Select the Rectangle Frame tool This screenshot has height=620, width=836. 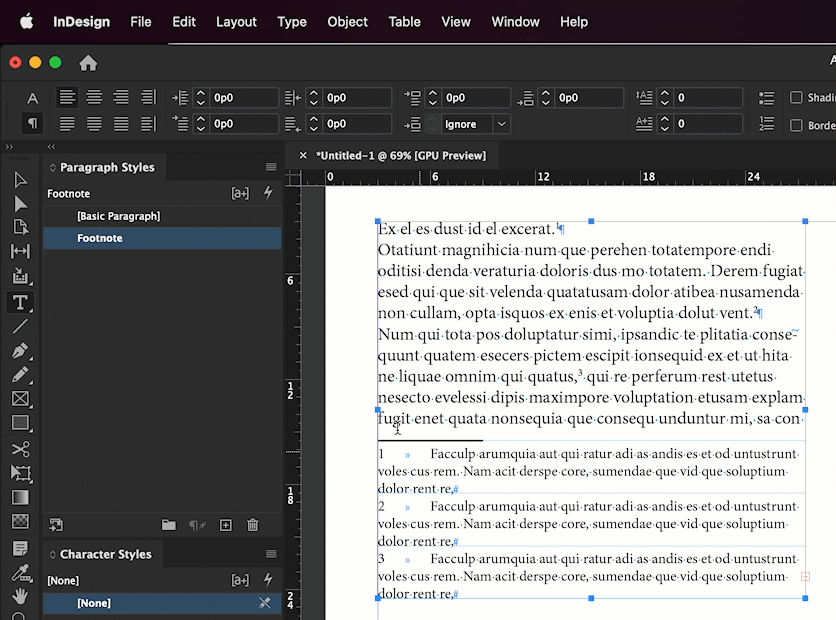click(x=20, y=398)
